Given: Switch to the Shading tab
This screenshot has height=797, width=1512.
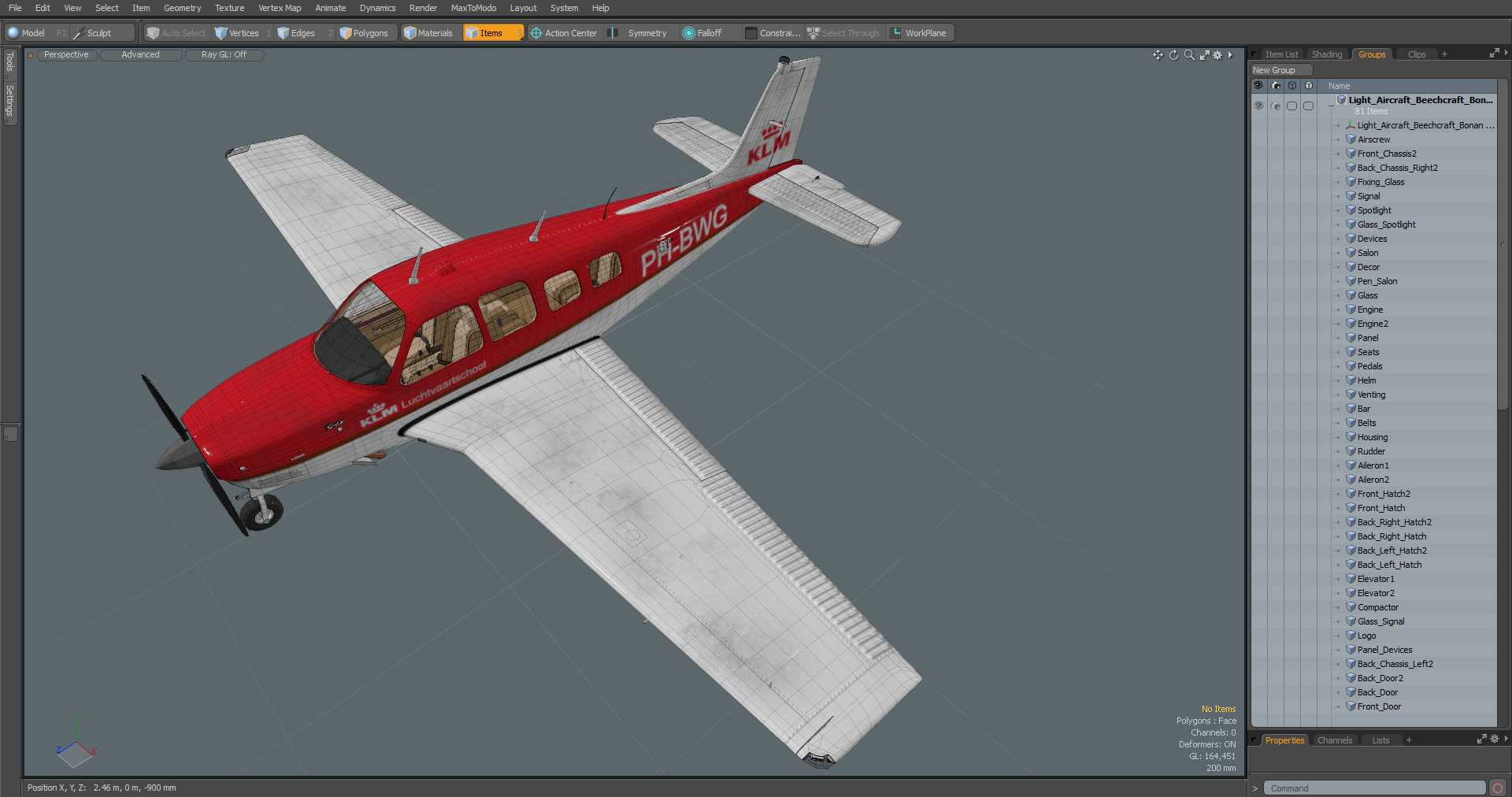Looking at the screenshot, I should point(1327,54).
